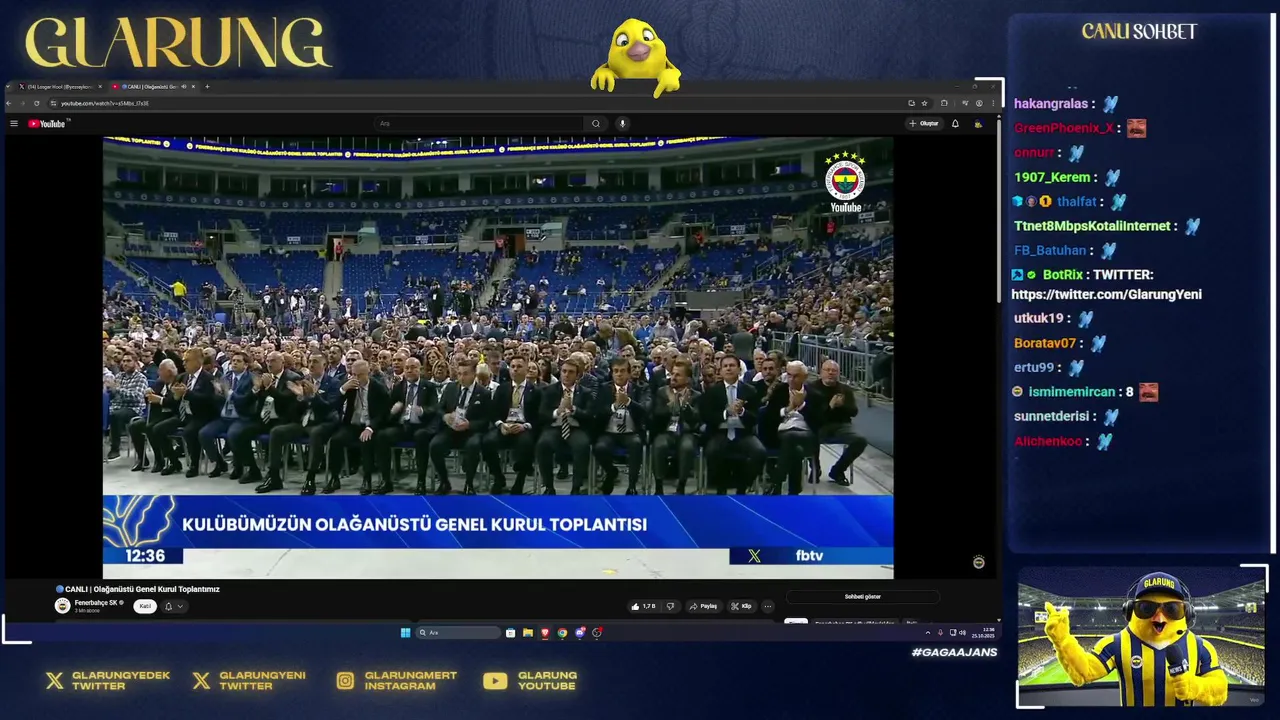1280x720 pixels.
Task: Open Brave browser from taskbar
Action: coord(545,632)
